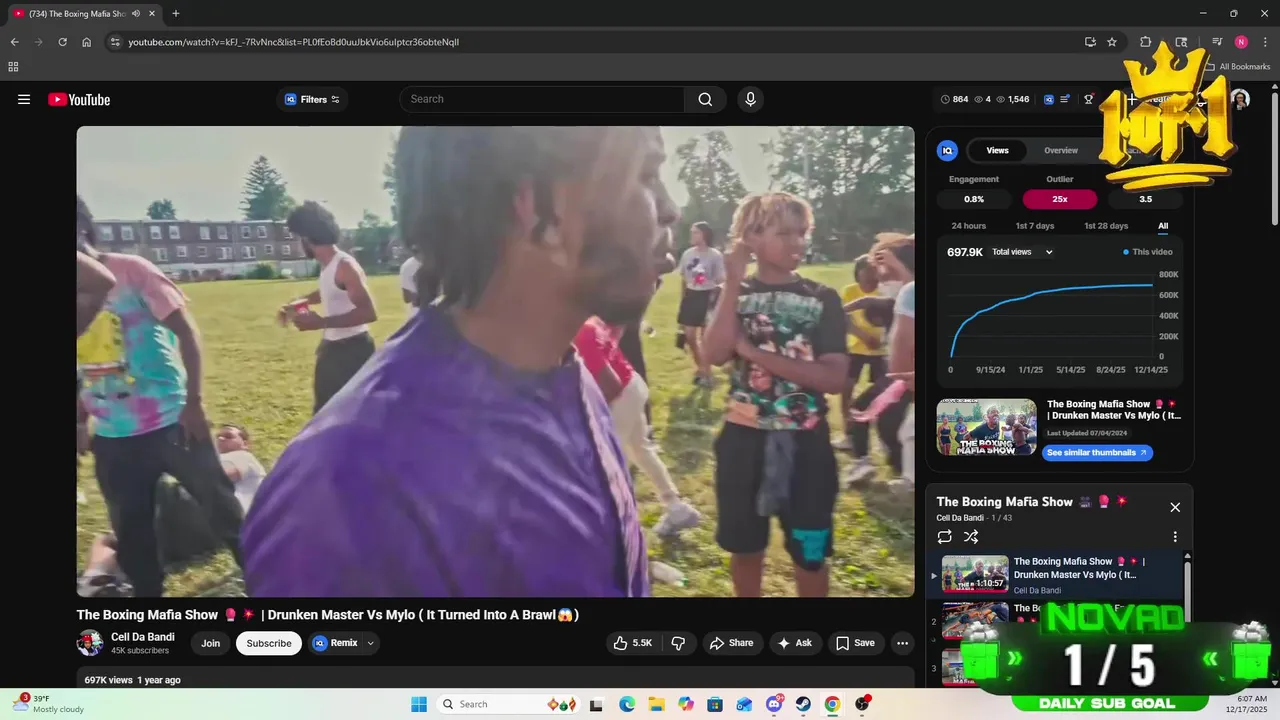
Task: Close the Boxing Mafia Show playlist panel
Action: (1175, 507)
